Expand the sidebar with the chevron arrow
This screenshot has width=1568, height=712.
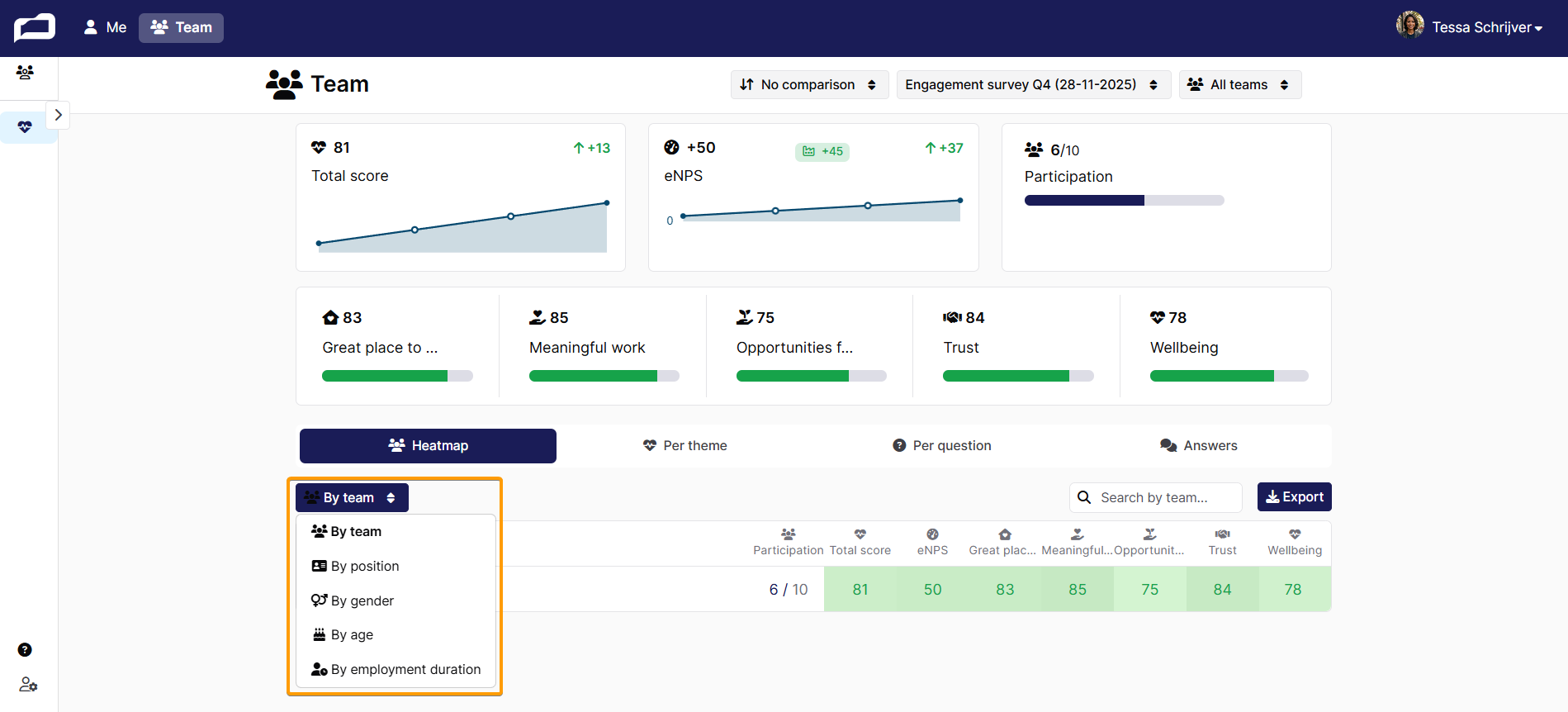tap(58, 115)
